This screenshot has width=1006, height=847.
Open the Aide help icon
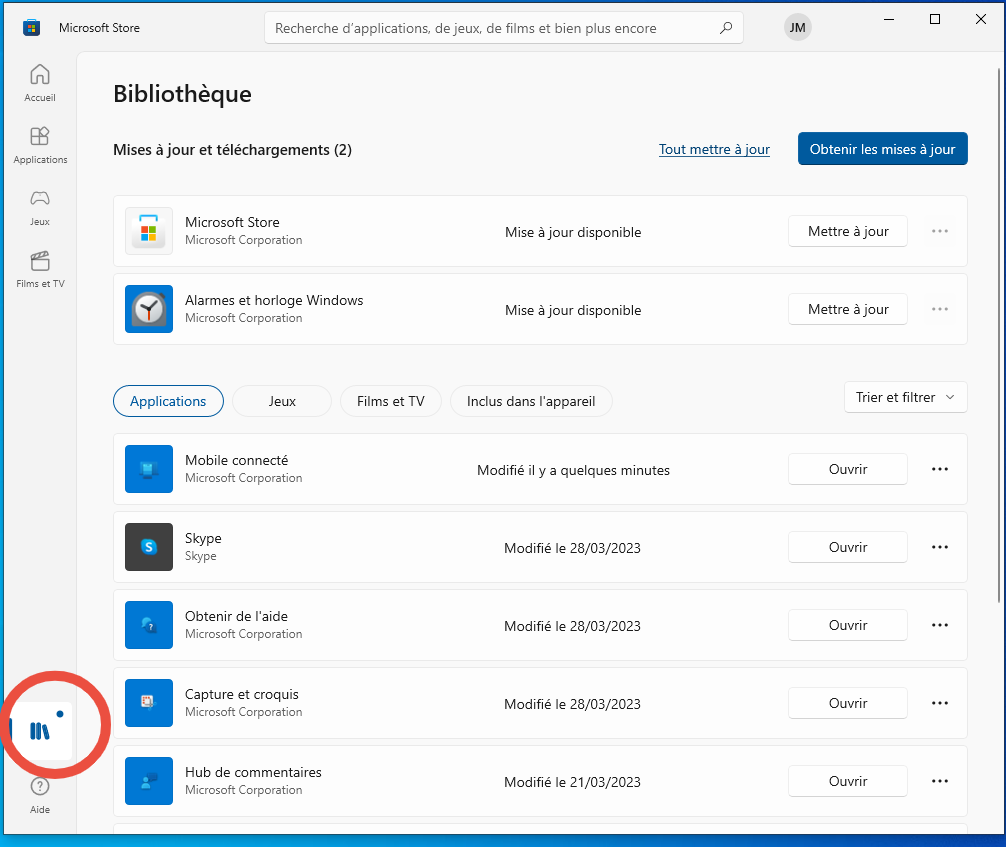pos(40,796)
